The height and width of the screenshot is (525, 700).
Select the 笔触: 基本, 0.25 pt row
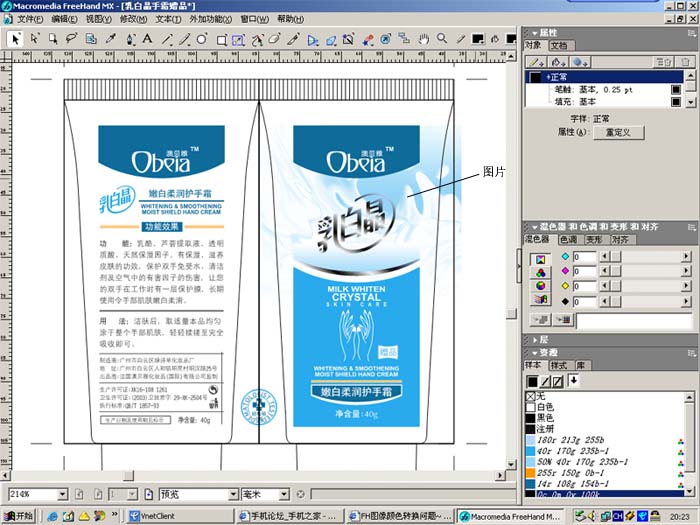(604, 89)
